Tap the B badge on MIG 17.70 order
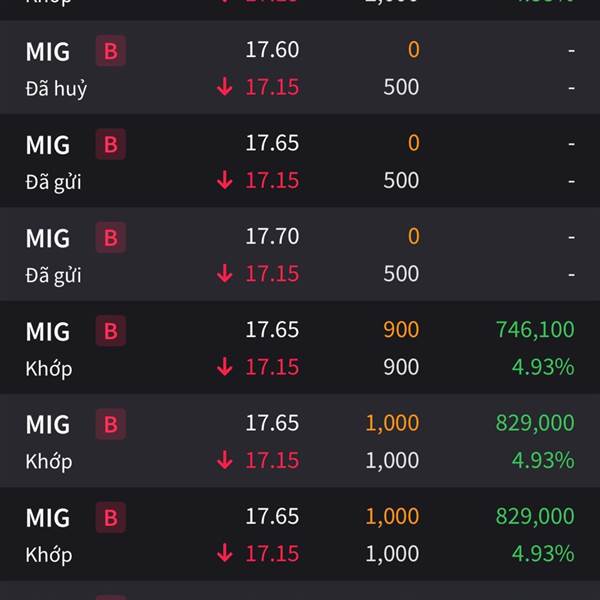 coord(111,237)
